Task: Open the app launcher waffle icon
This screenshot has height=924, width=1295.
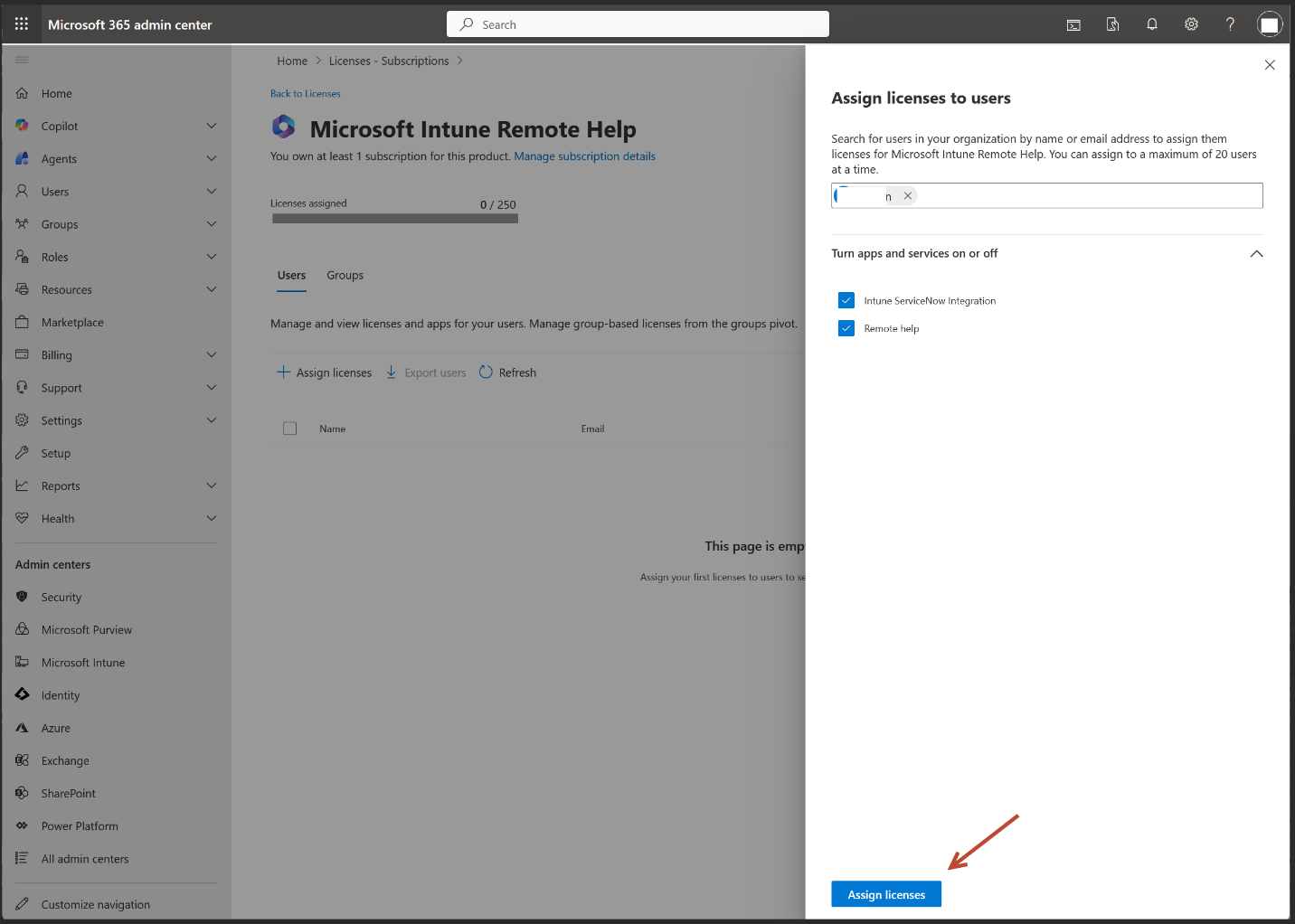Action: click(x=22, y=24)
